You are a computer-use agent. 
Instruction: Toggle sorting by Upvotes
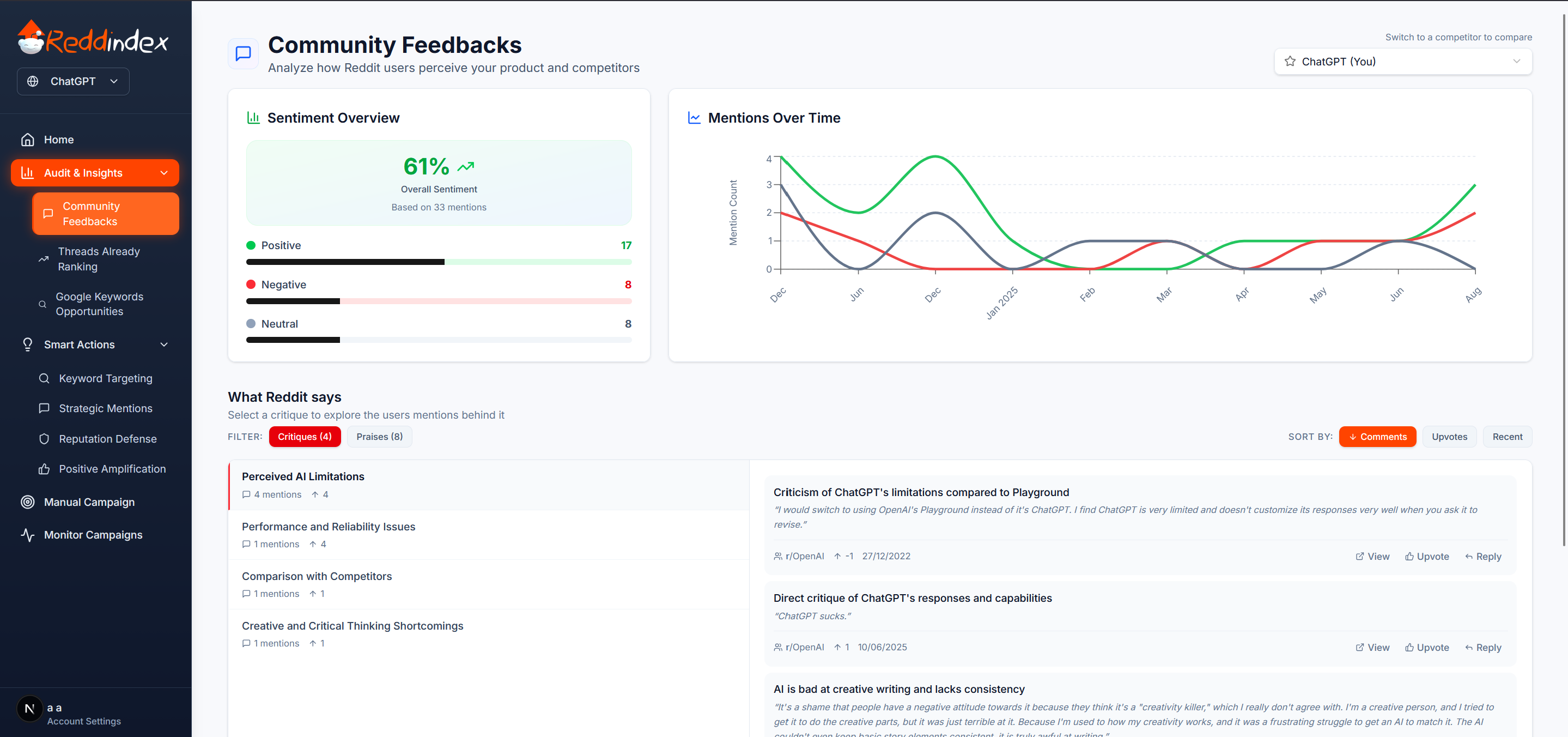click(1449, 436)
